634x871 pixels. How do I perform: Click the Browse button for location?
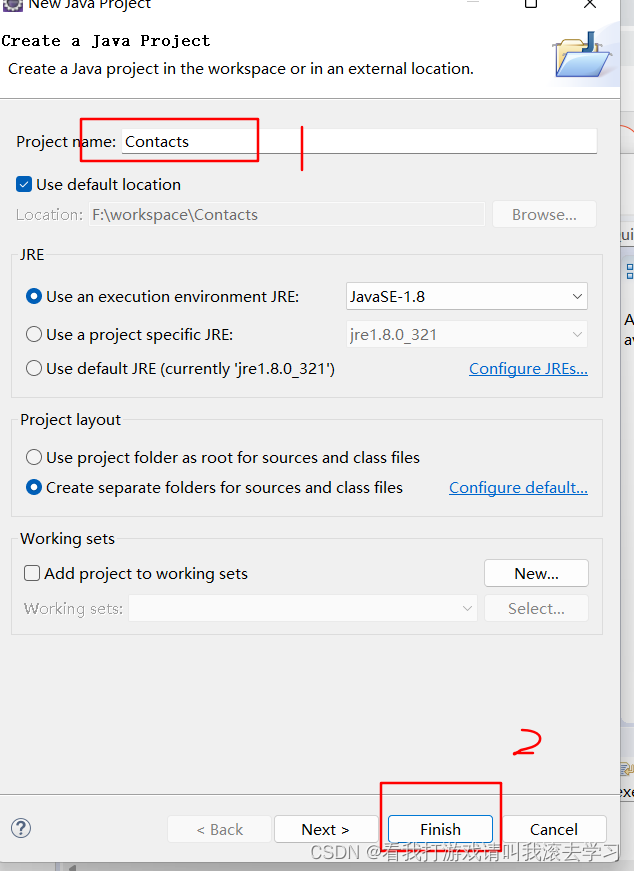543,214
